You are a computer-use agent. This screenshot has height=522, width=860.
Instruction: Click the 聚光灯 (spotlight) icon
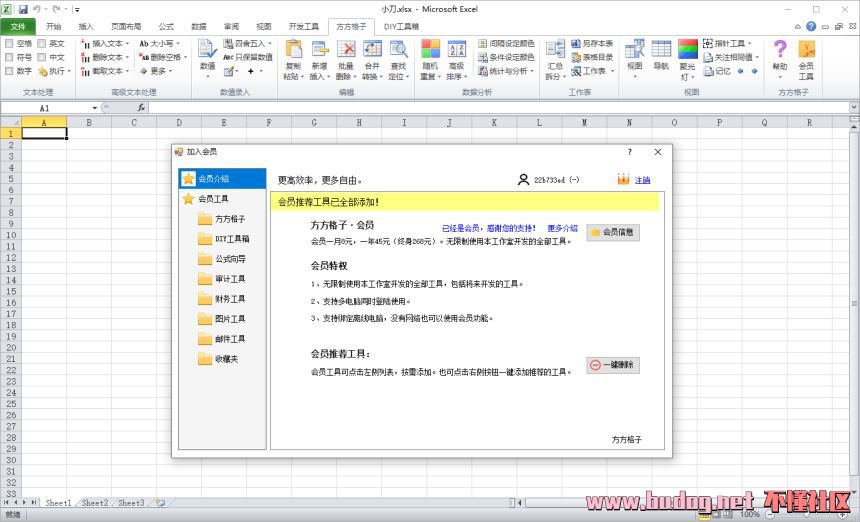tap(688, 60)
